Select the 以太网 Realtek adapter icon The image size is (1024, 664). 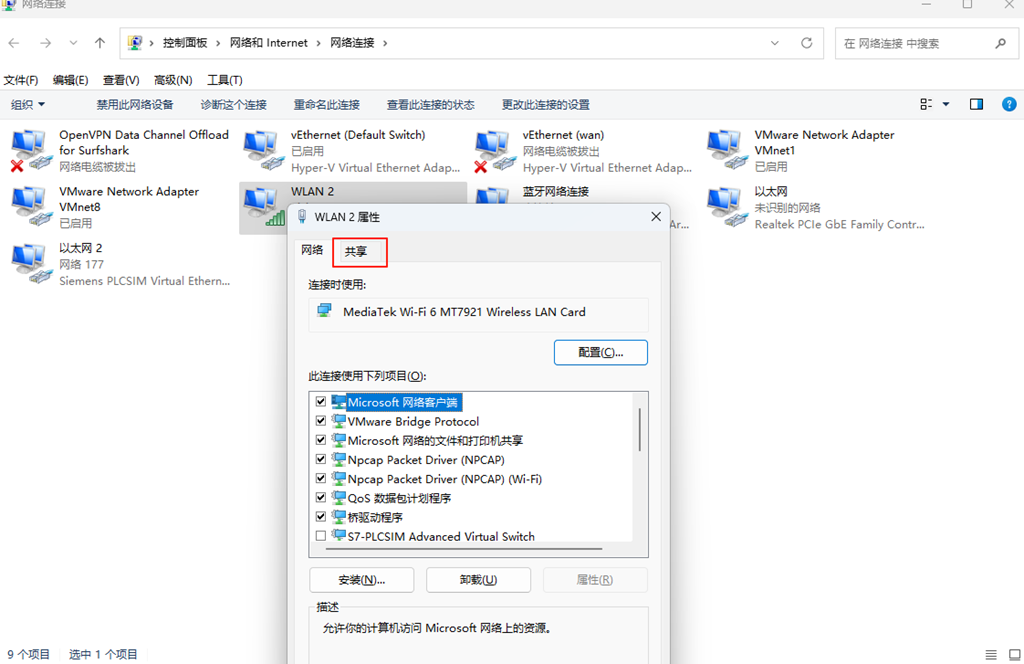(726, 206)
